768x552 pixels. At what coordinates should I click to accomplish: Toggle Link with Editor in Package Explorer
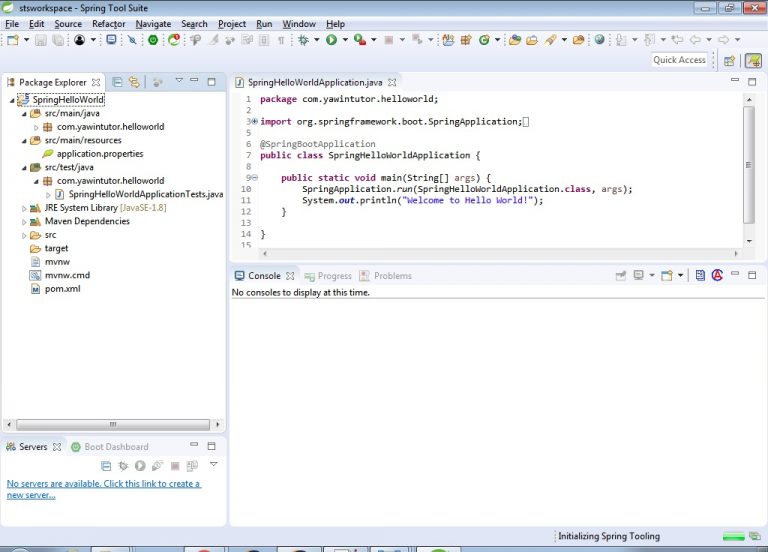[133, 82]
